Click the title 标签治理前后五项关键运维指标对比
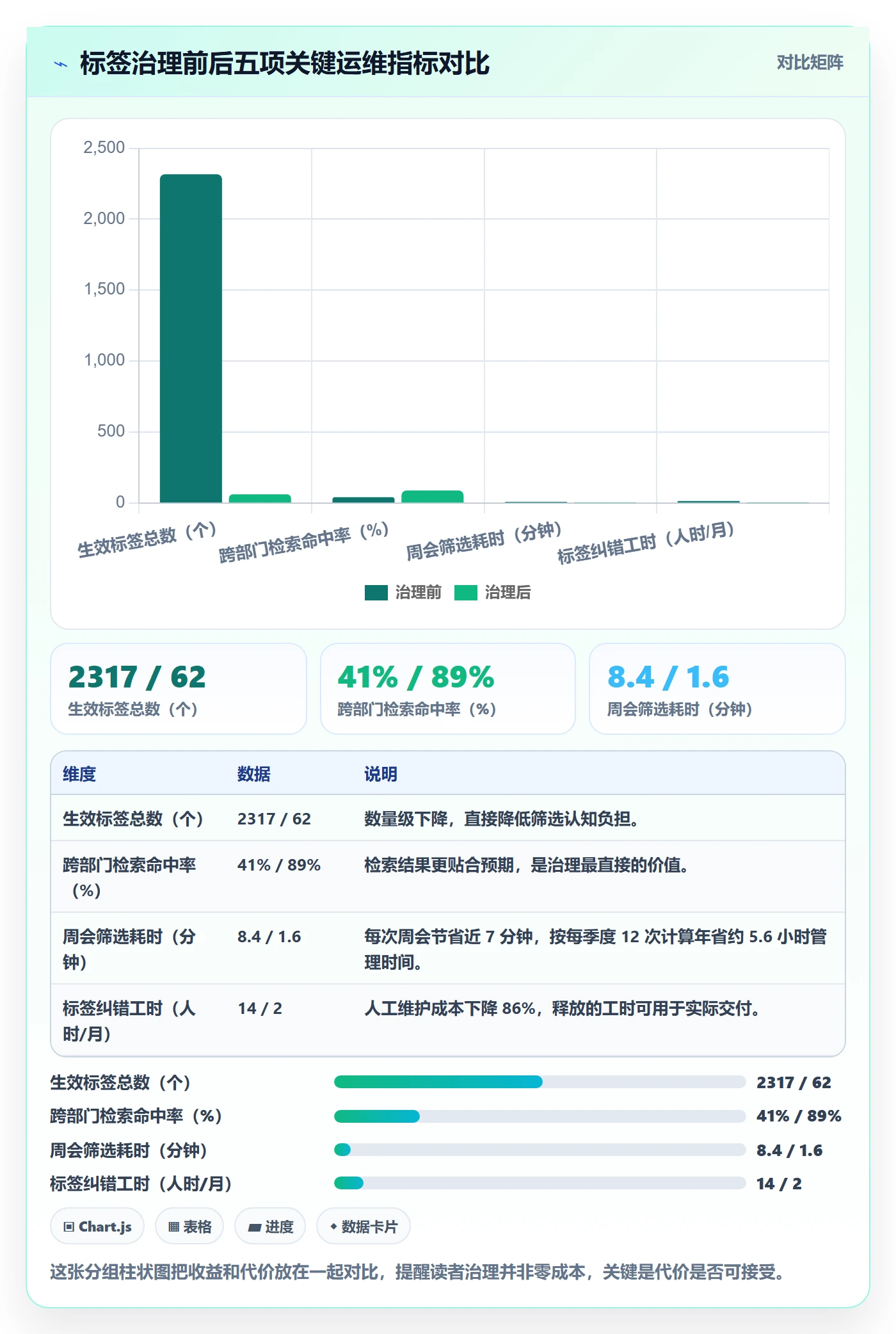 [x=285, y=63]
